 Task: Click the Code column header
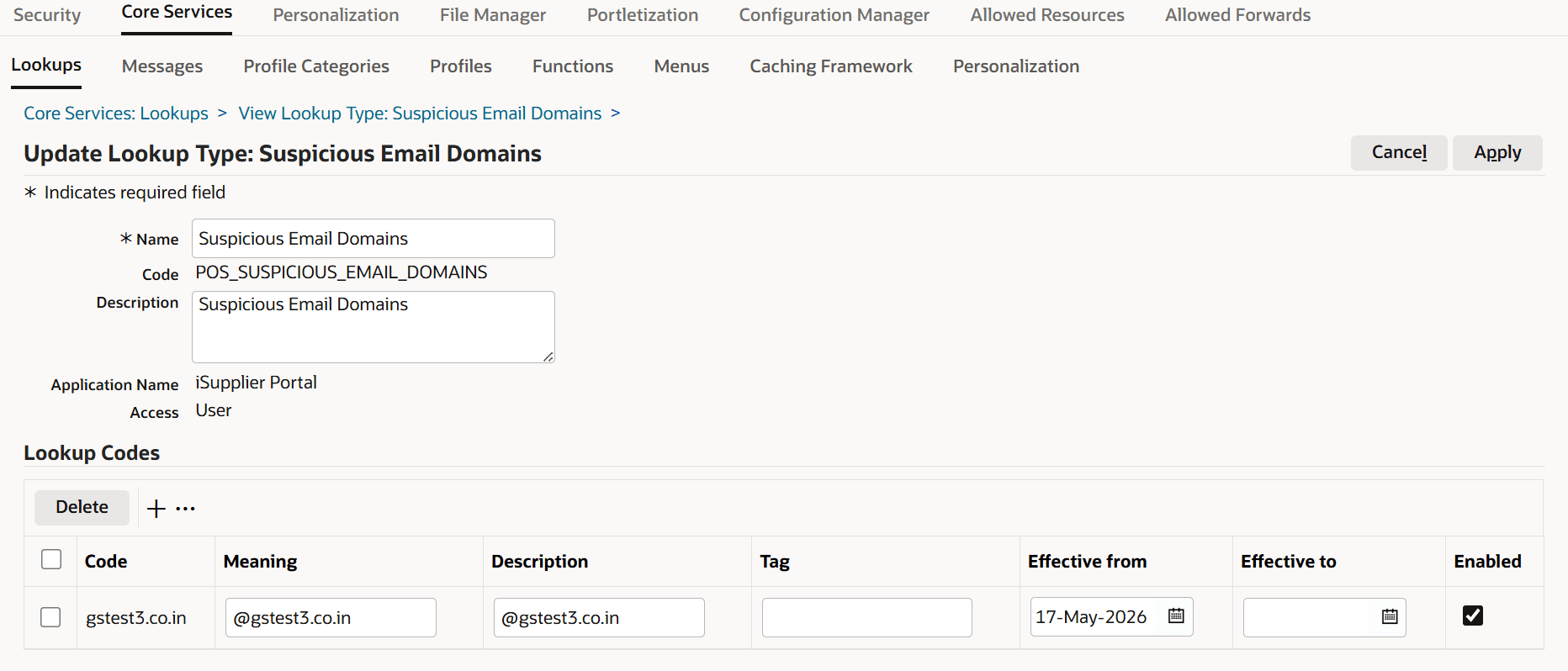point(106,562)
